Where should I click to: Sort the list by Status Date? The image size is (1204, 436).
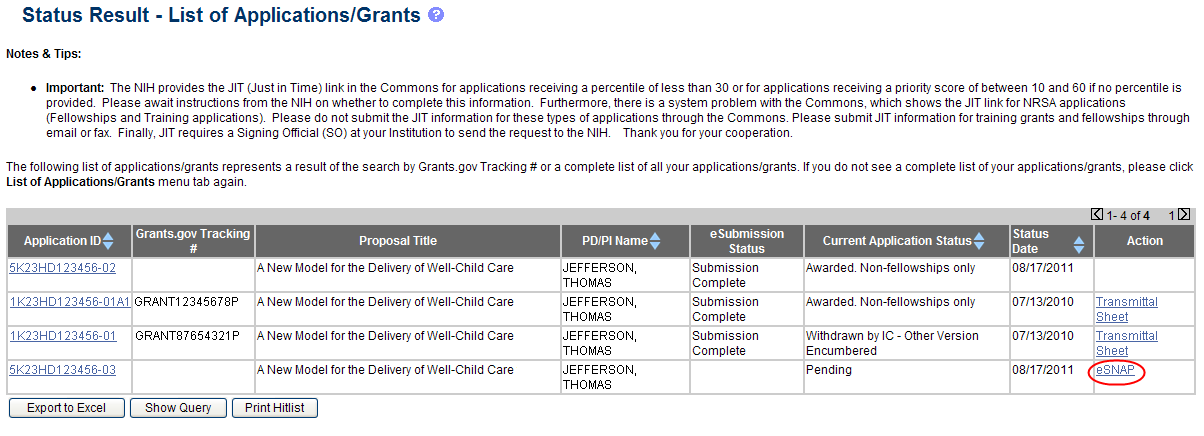[x=1078, y=242]
